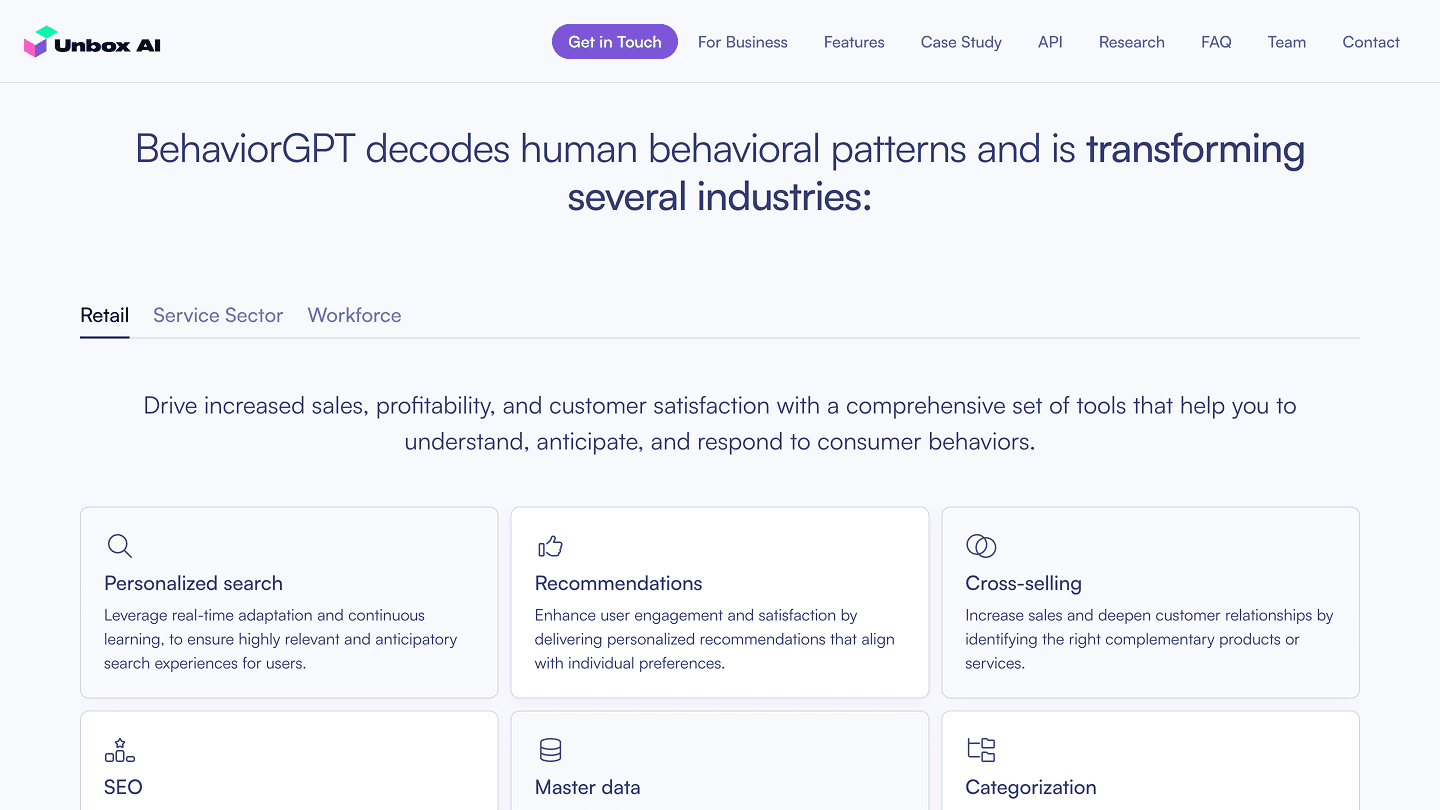Image resolution: width=1440 pixels, height=810 pixels.
Task: Click the Cross-selling card title
Action: pos(1024,583)
